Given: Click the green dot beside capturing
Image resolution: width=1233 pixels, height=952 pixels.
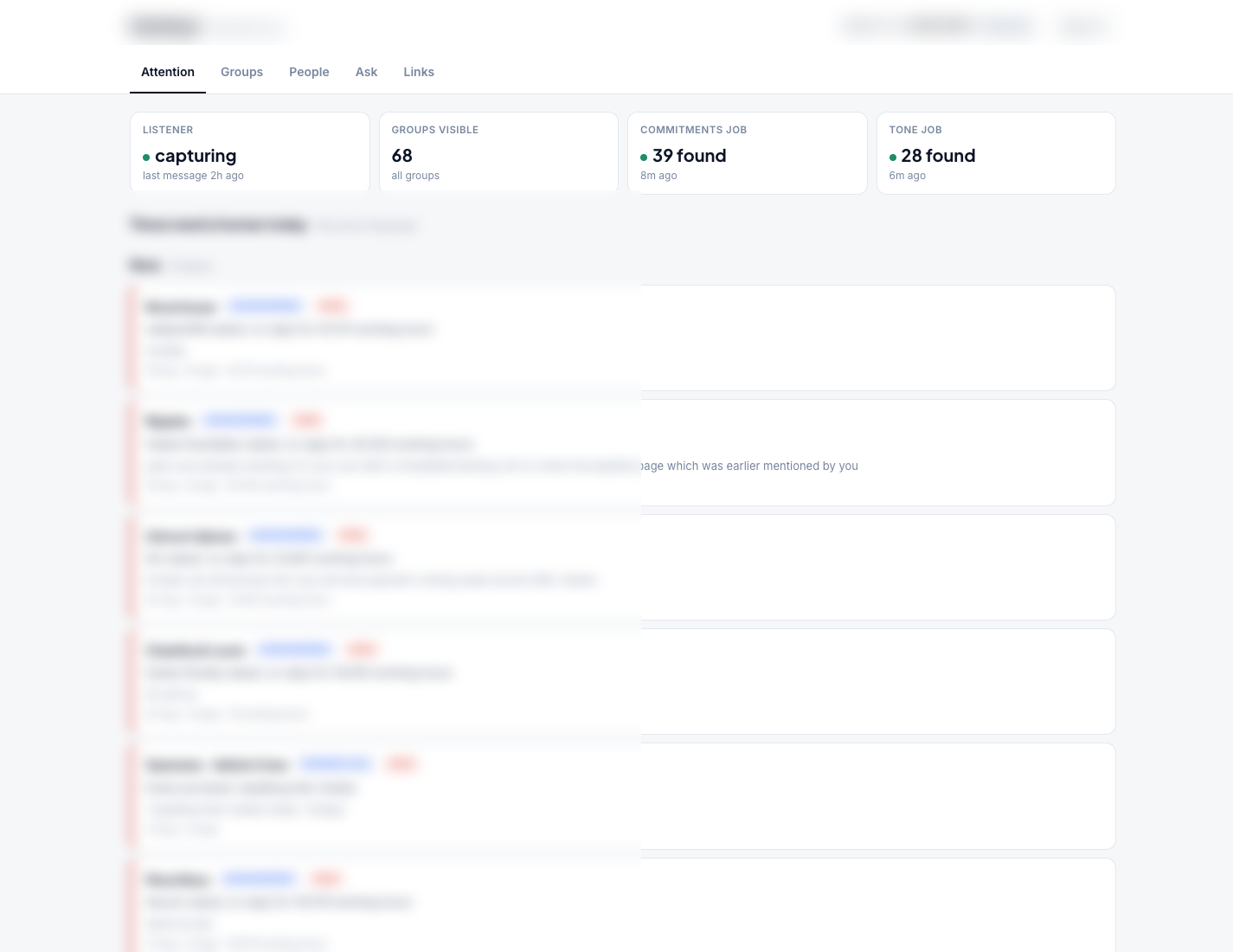Looking at the screenshot, I should point(146,158).
